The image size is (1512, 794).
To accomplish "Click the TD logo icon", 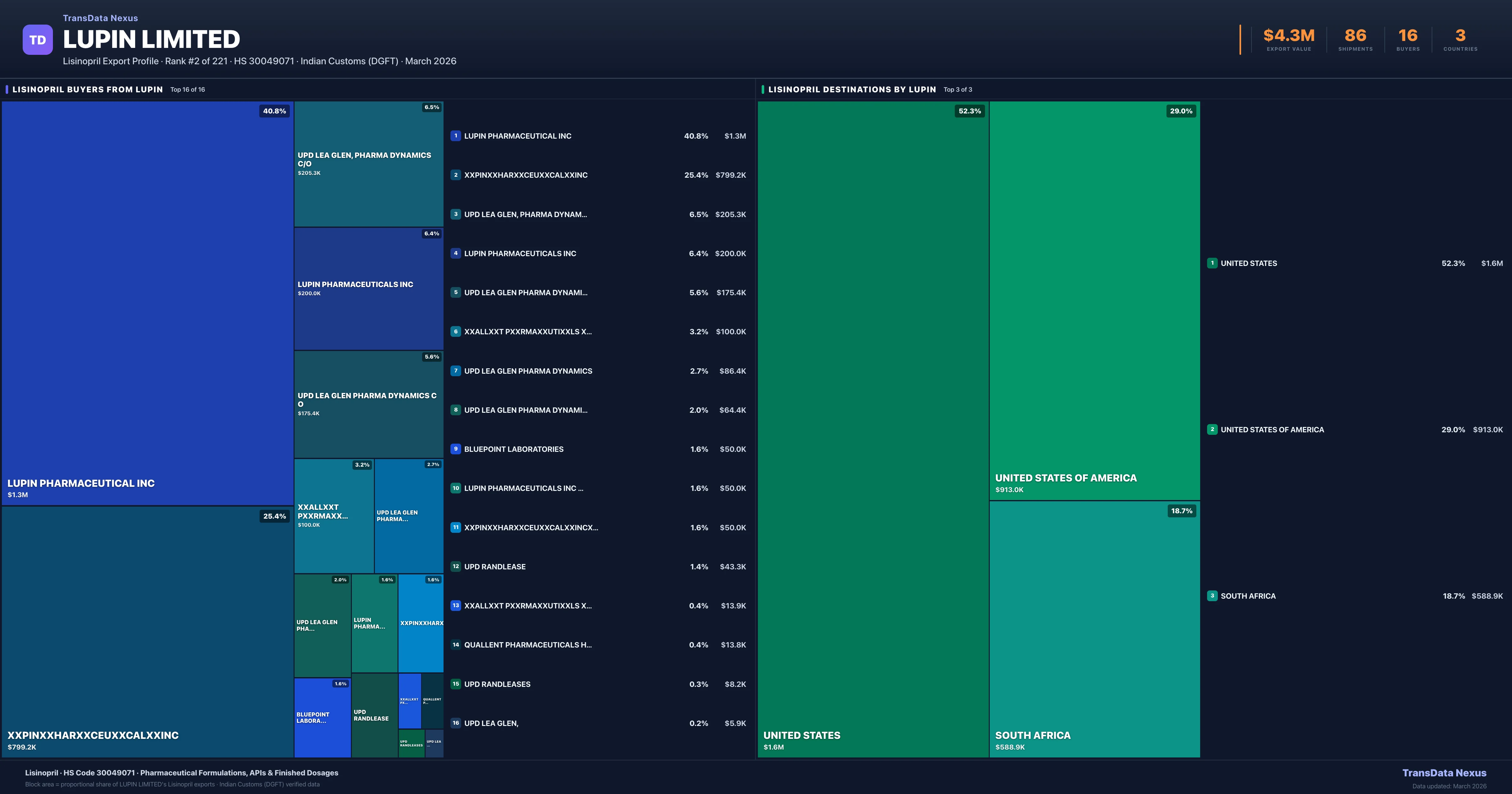I will click(x=37, y=40).
